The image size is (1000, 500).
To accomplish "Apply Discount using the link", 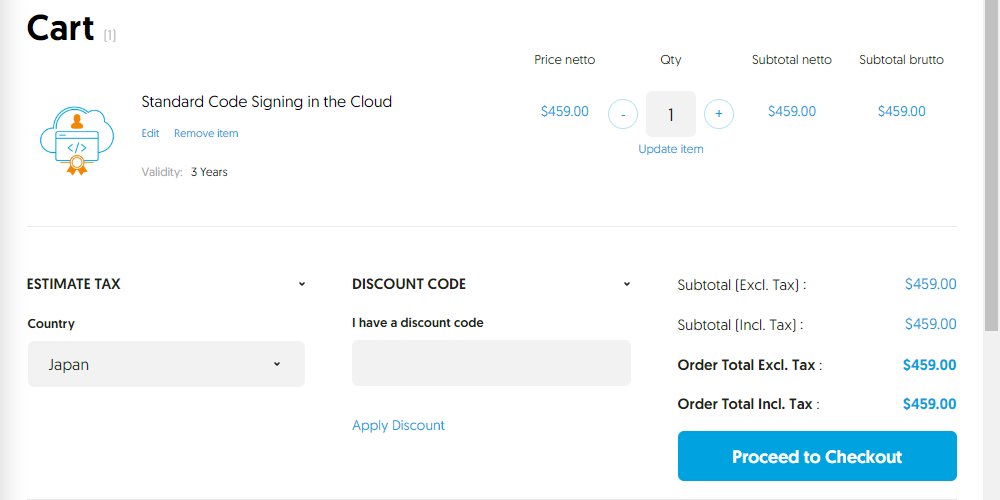I will click(x=398, y=425).
